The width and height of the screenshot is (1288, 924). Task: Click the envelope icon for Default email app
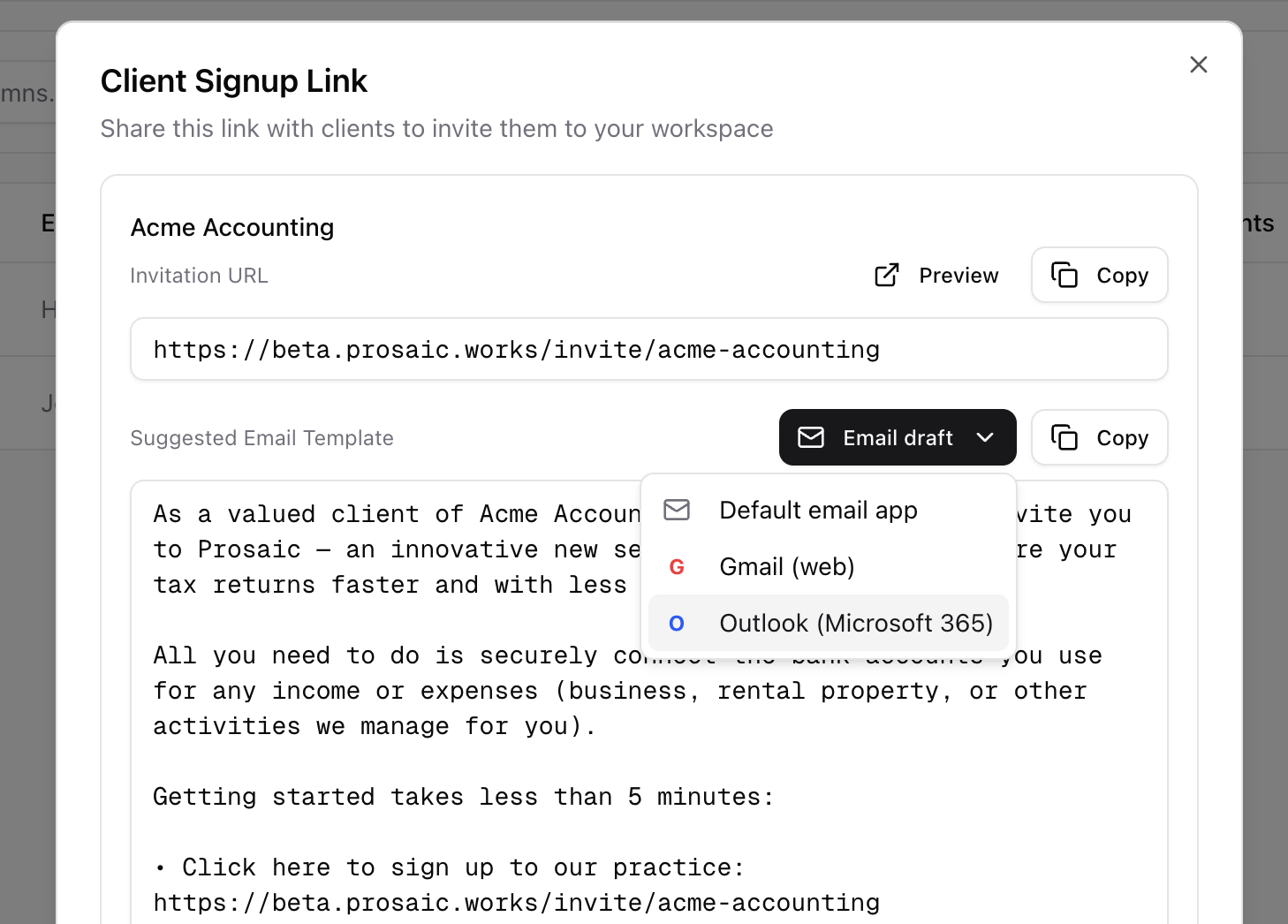point(677,510)
